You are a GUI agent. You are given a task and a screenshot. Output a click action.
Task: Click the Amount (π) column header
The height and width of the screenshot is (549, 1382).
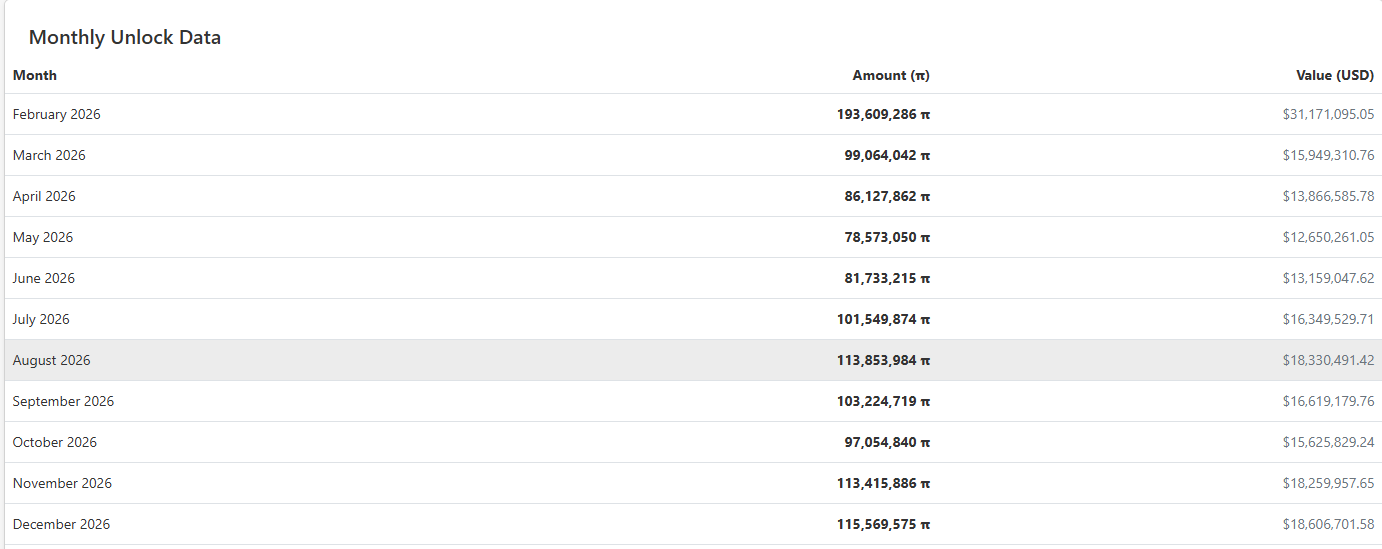pos(890,75)
